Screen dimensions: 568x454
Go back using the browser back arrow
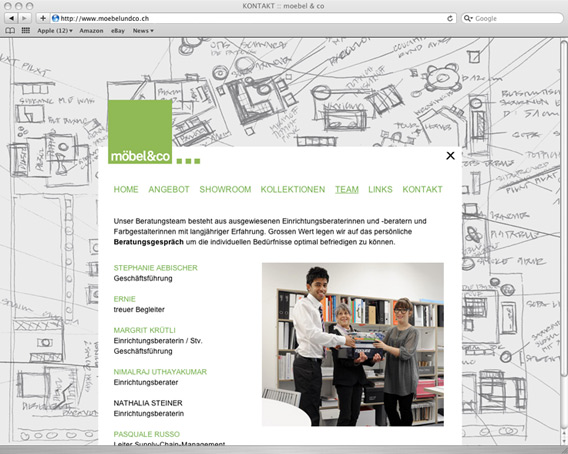tap(12, 18)
